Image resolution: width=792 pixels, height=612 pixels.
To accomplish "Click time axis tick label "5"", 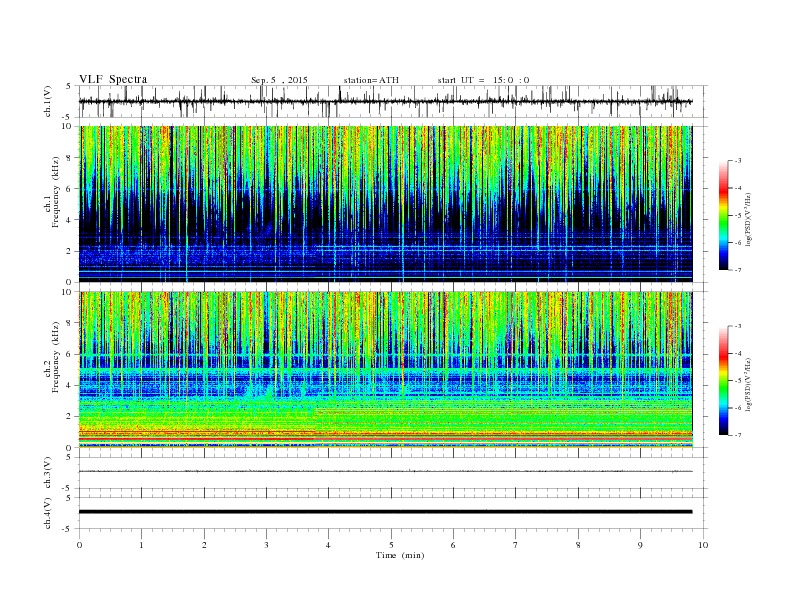I will tap(391, 545).
